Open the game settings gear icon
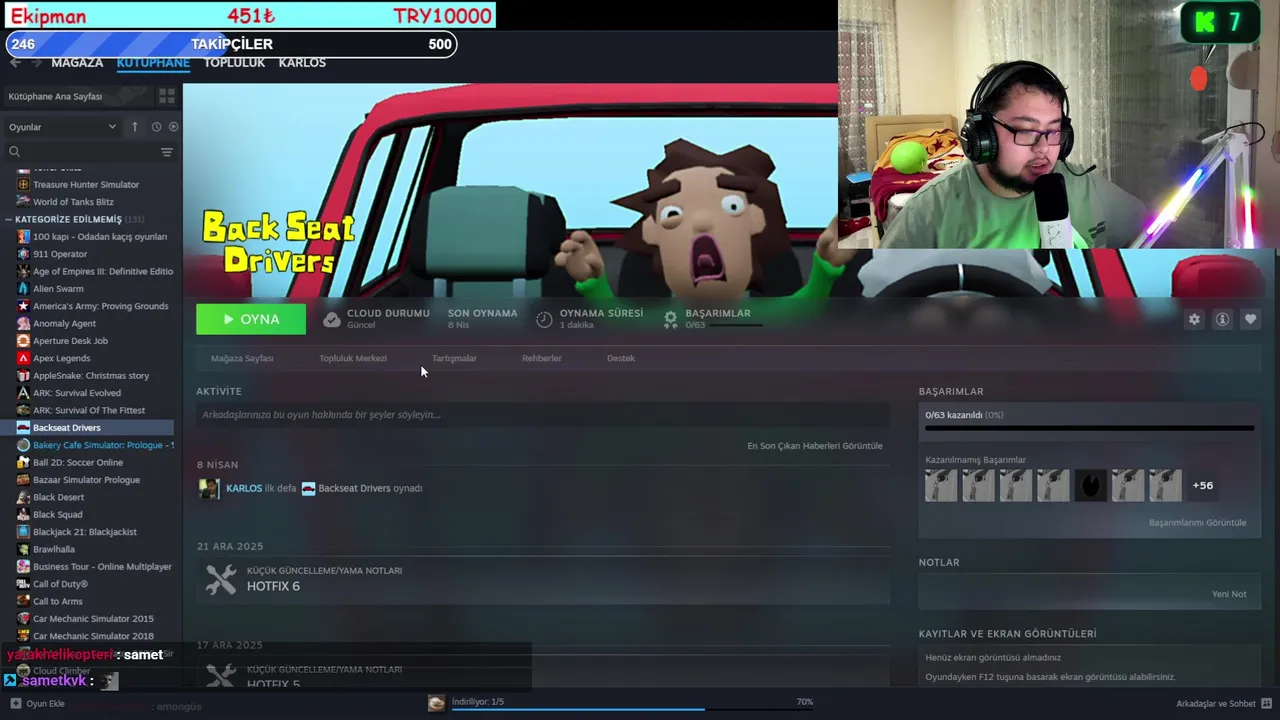The width and height of the screenshot is (1280, 720). point(1194,319)
